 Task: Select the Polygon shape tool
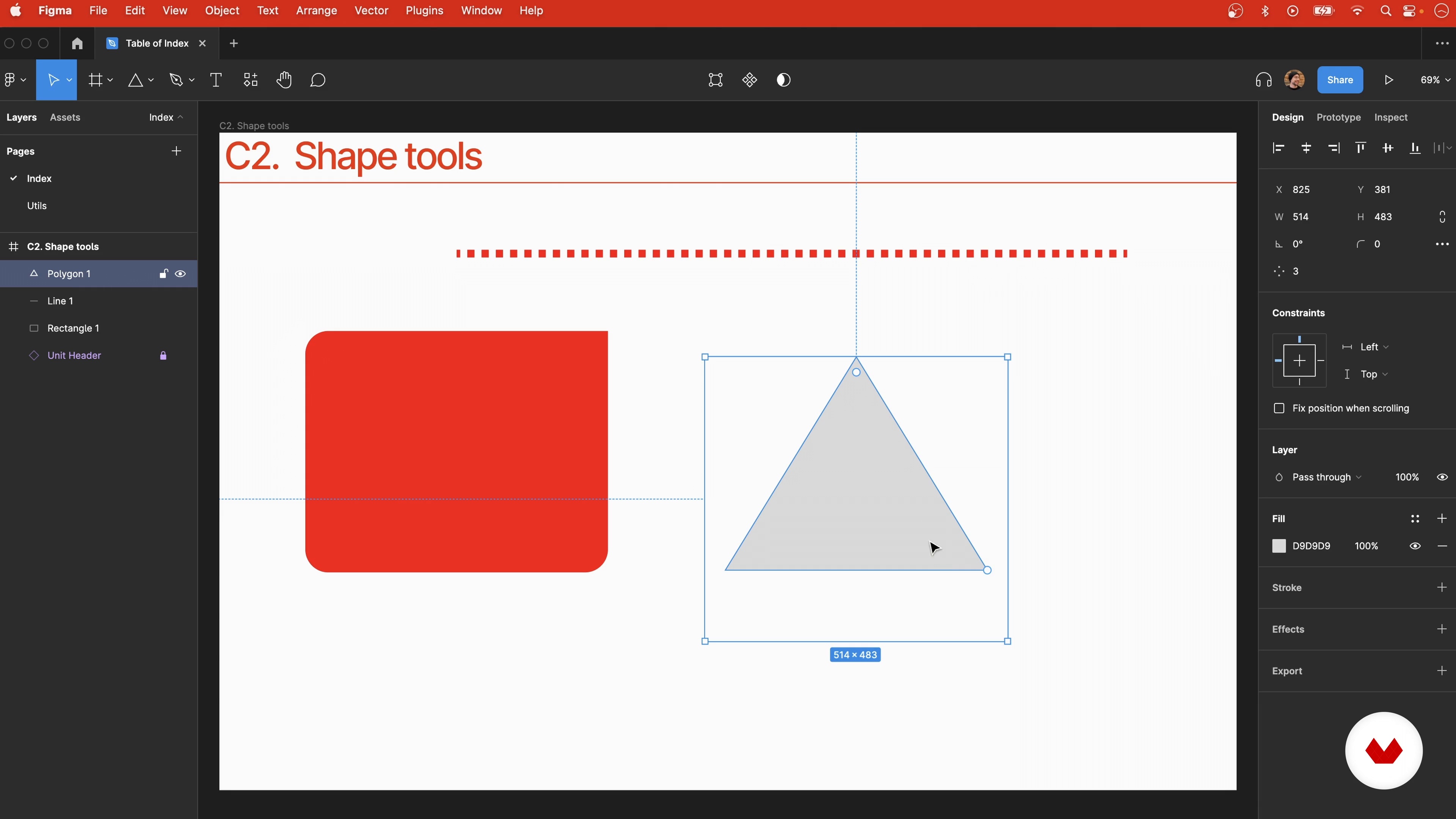pos(135,80)
